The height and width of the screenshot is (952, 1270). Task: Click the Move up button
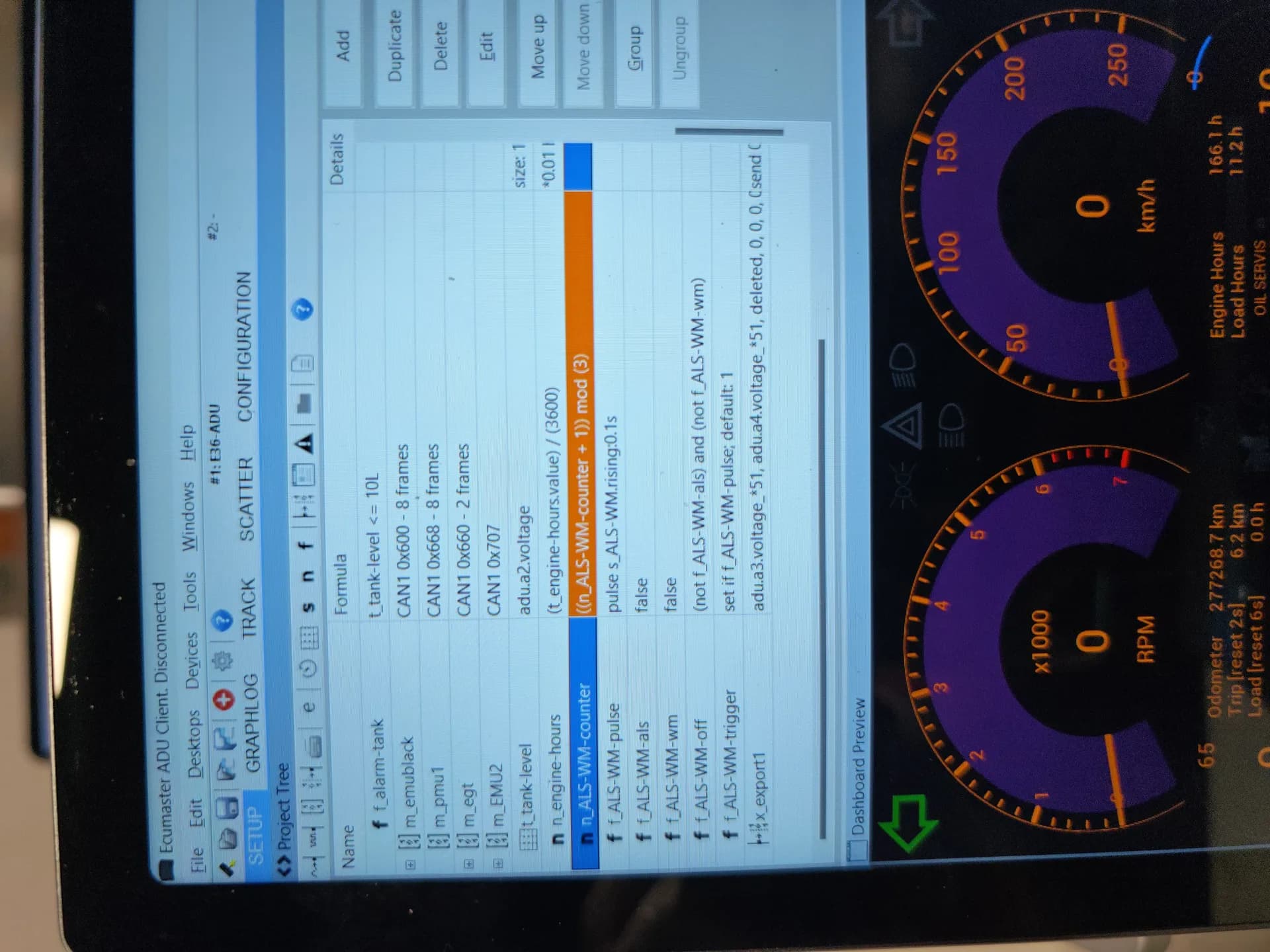538,46
